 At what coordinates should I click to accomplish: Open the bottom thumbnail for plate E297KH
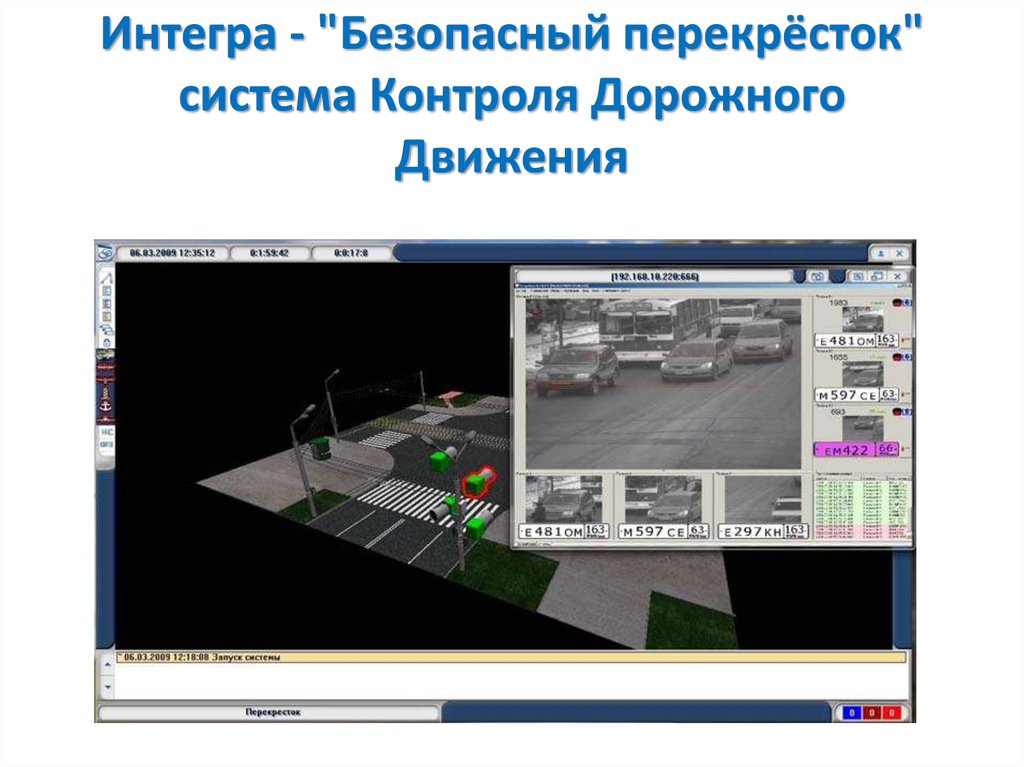coord(763,500)
